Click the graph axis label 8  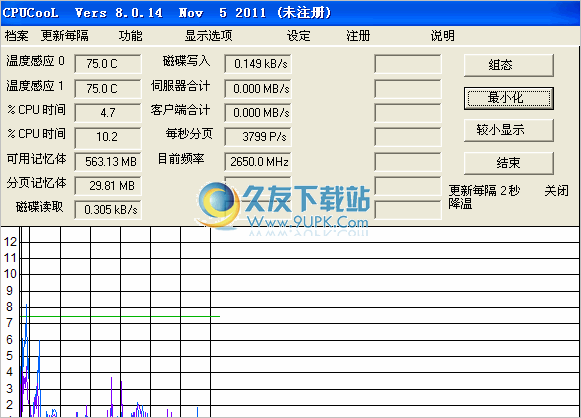click(9, 307)
